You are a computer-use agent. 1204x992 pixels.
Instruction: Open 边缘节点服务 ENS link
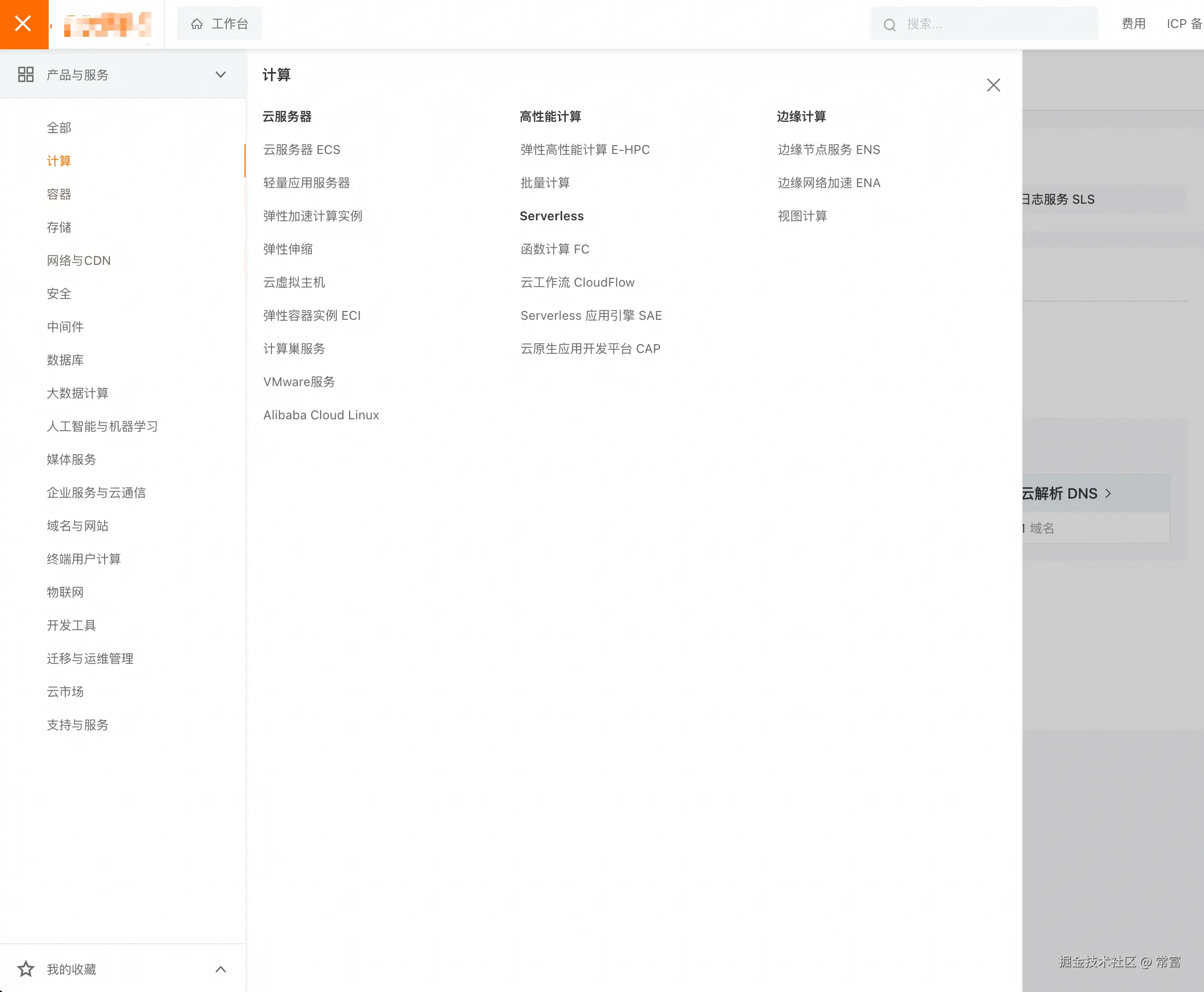(x=829, y=150)
